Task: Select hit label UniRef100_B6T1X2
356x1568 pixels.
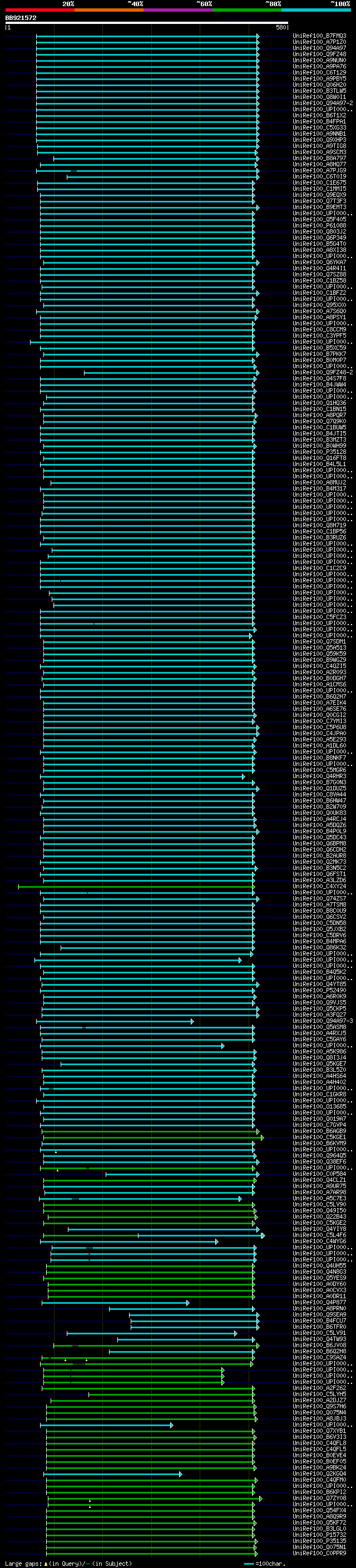Action: point(319,116)
